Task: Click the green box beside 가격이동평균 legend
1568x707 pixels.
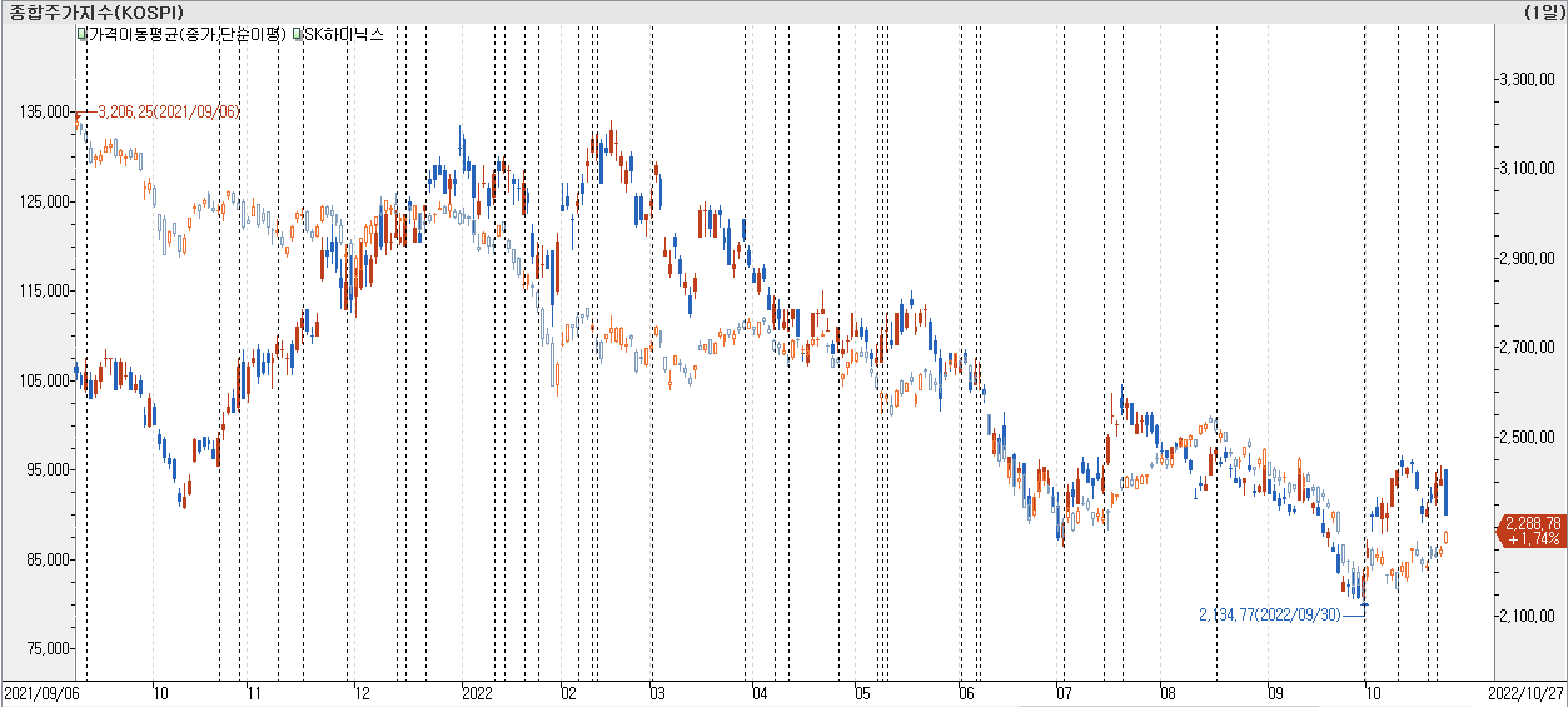Action: (81, 34)
